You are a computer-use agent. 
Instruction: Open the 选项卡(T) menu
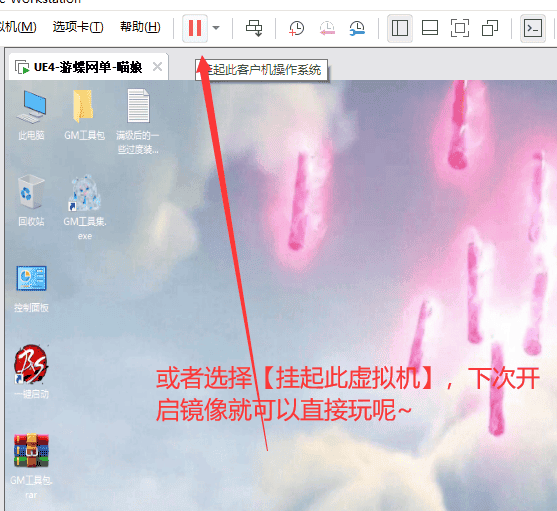[78, 27]
